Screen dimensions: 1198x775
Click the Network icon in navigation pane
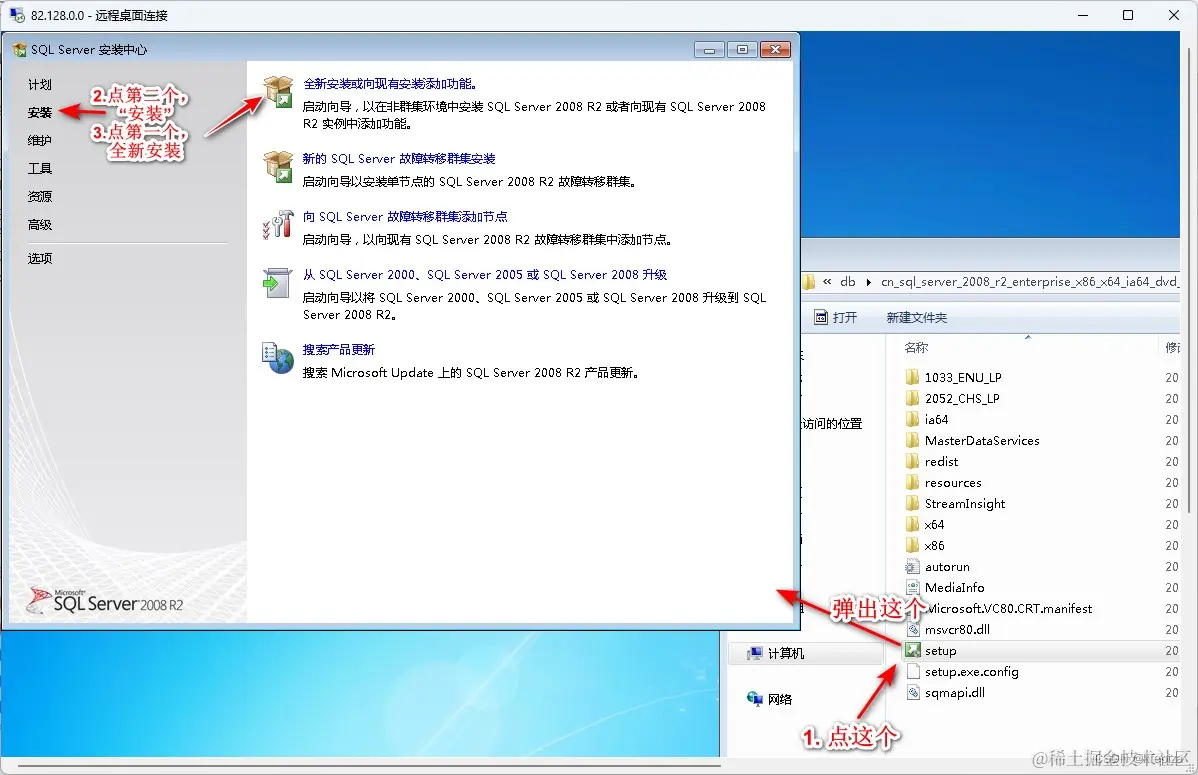[755, 698]
